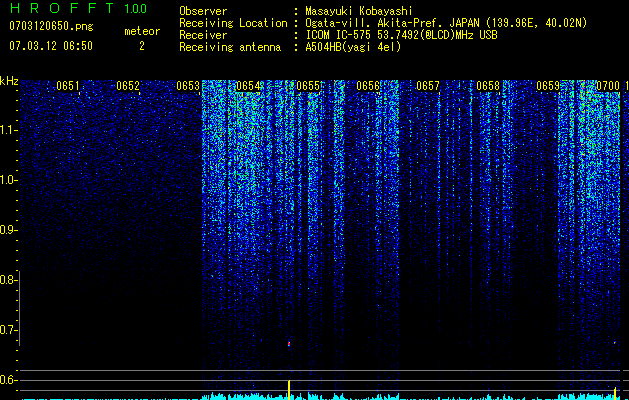Screen dimensions: 629x400
Task: Click the Ogata-vill. receiving location text
Action: pos(446,23)
